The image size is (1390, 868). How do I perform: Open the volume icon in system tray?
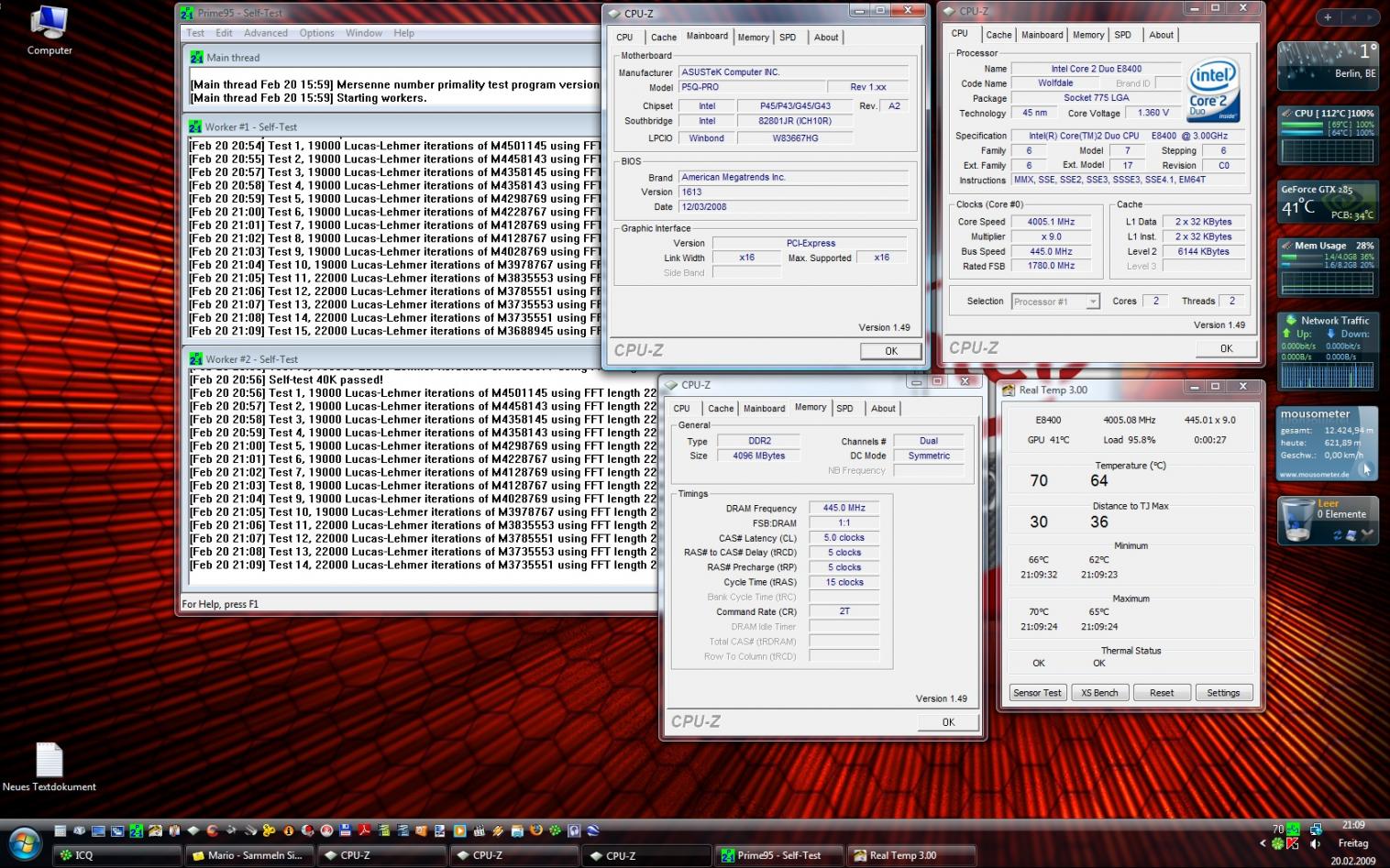(1315, 844)
